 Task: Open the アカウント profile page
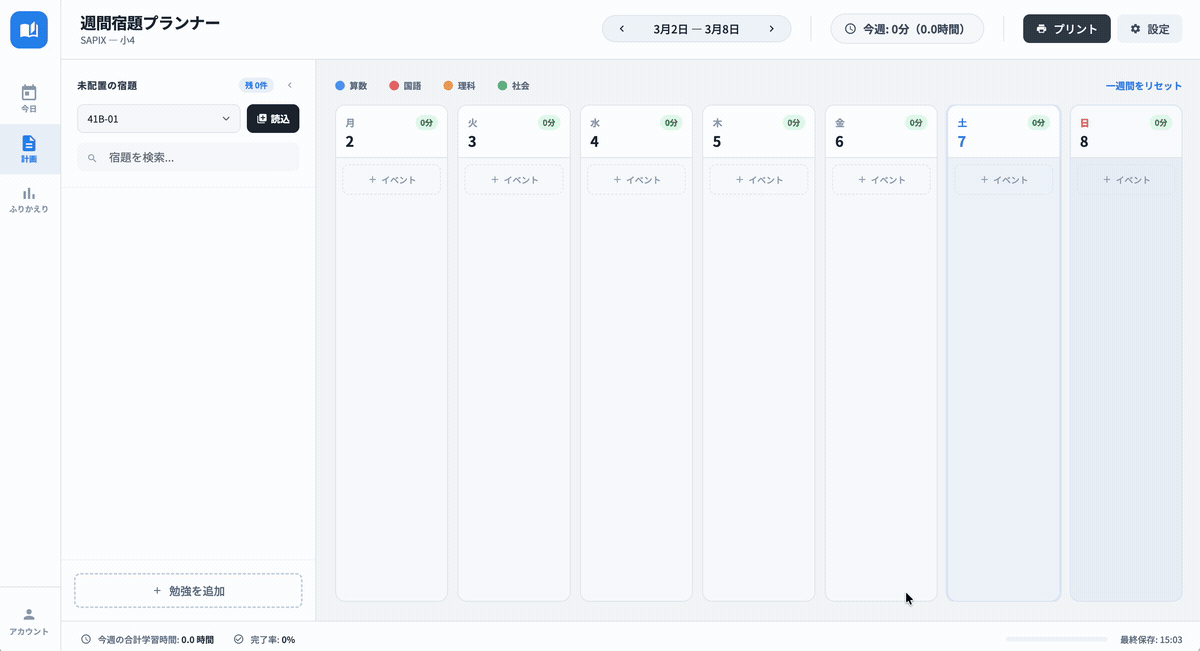point(29,621)
